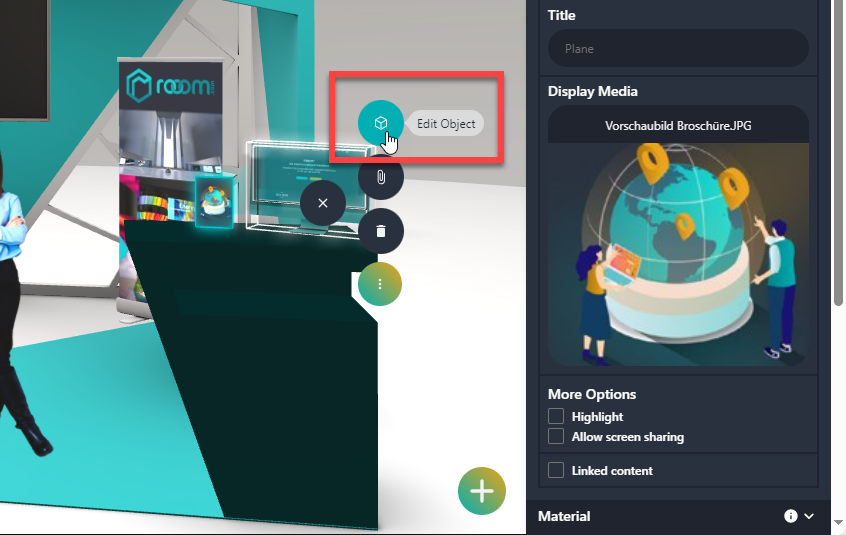Click the round plus add button

(x=482, y=491)
